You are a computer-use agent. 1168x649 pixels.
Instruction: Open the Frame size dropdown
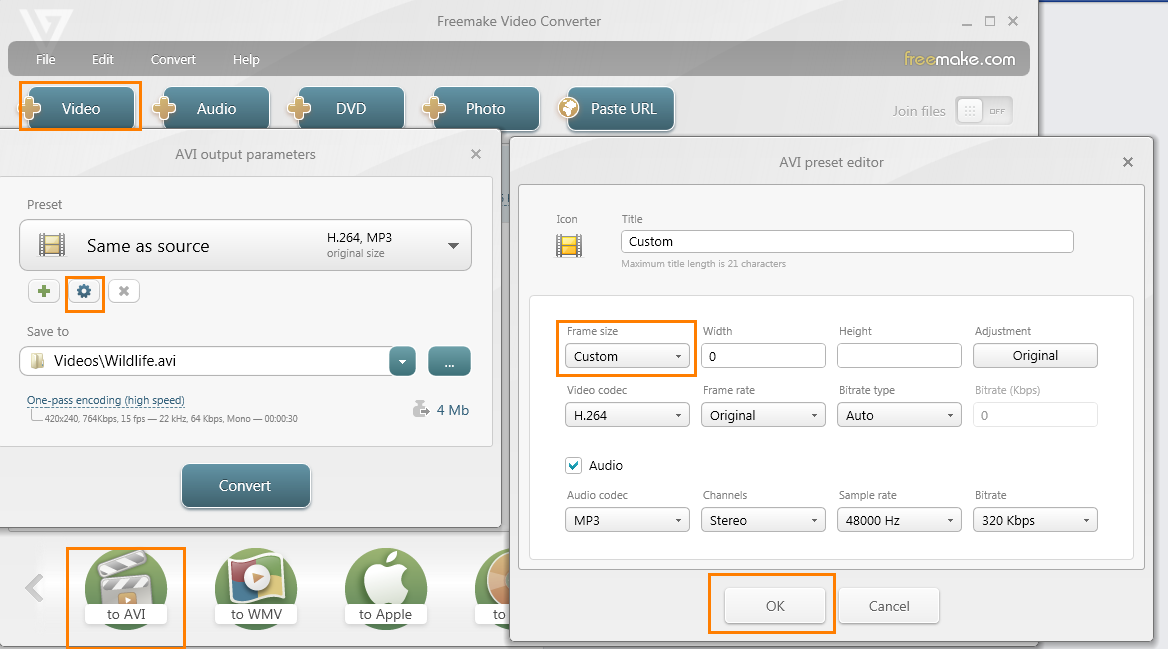[626, 356]
